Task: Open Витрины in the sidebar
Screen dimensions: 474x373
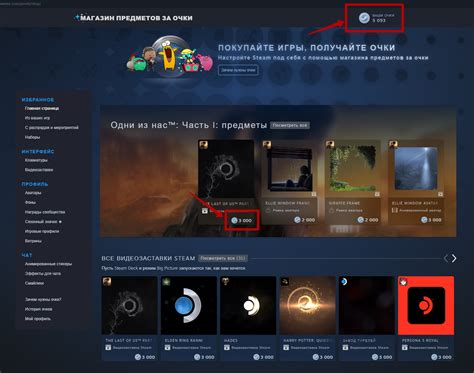Action: (x=33, y=241)
